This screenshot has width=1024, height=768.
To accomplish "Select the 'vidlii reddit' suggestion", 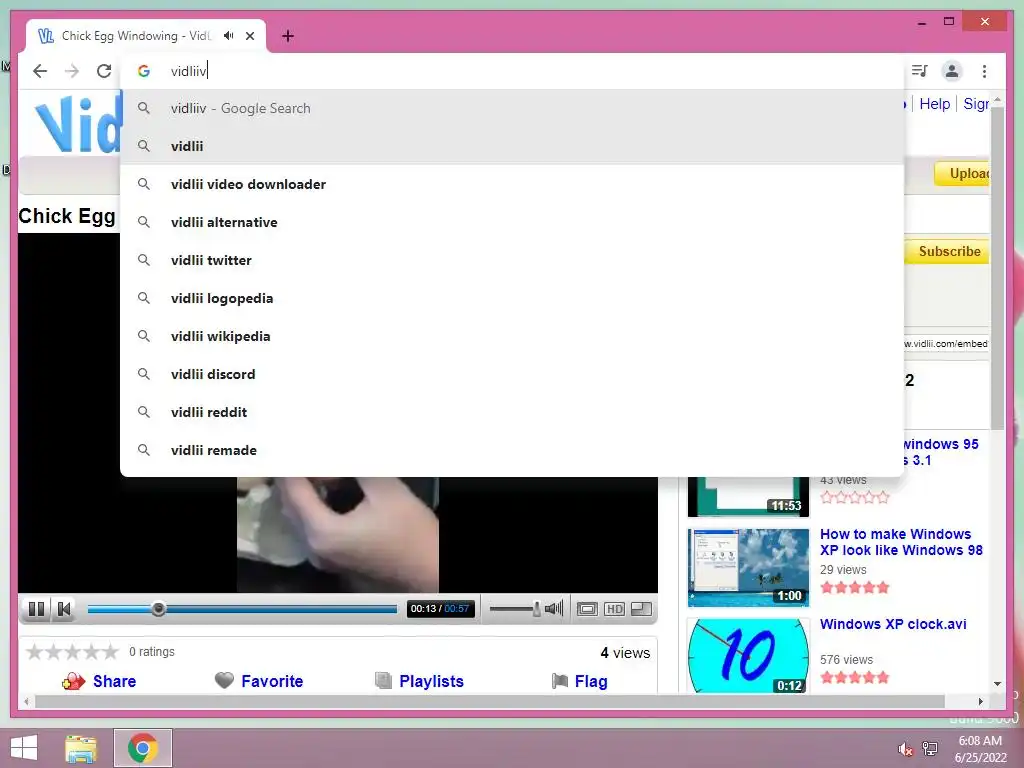I will coord(512,412).
